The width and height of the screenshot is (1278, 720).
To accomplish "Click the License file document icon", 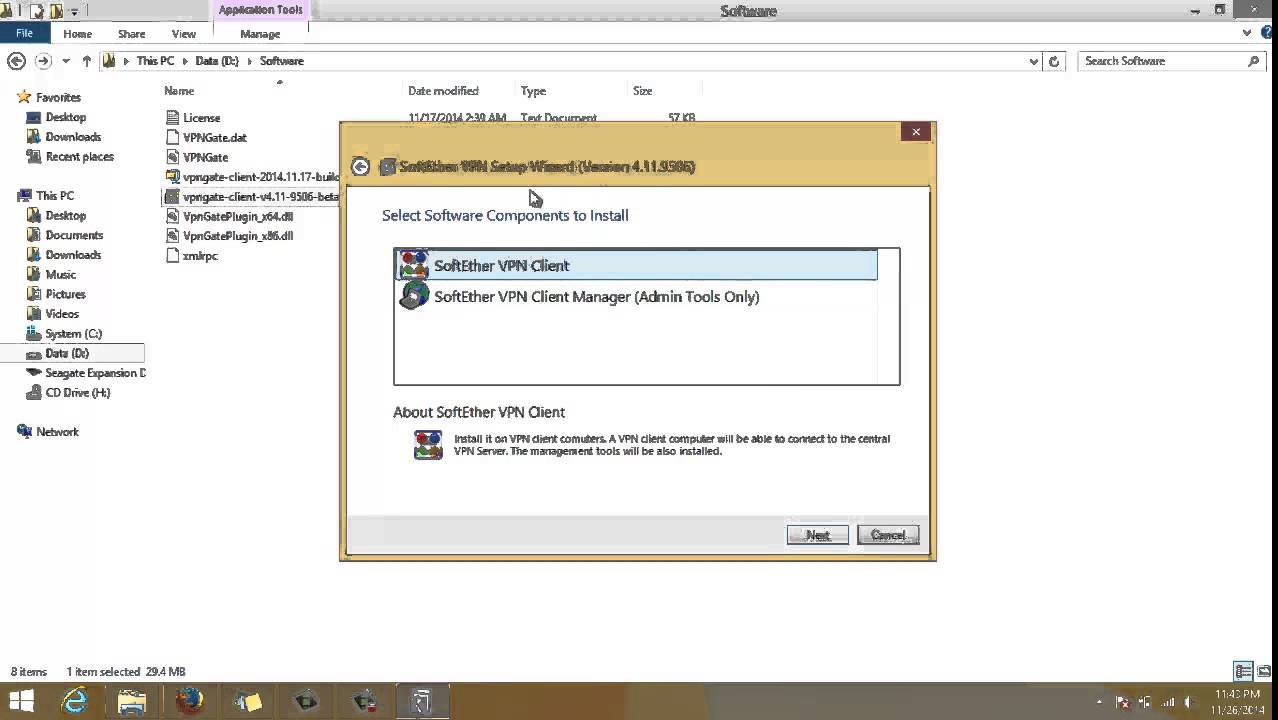I will coord(172,118).
